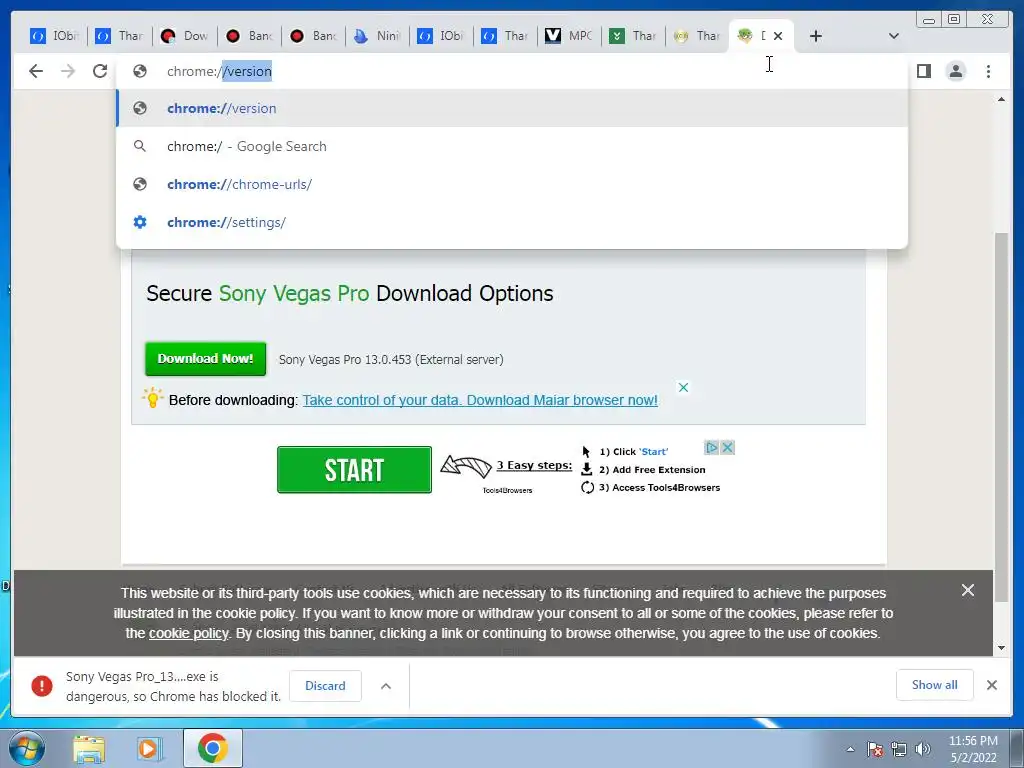Select the chrome://version suggestion
Viewport: 1024px width, 768px height.
[x=512, y=108]
